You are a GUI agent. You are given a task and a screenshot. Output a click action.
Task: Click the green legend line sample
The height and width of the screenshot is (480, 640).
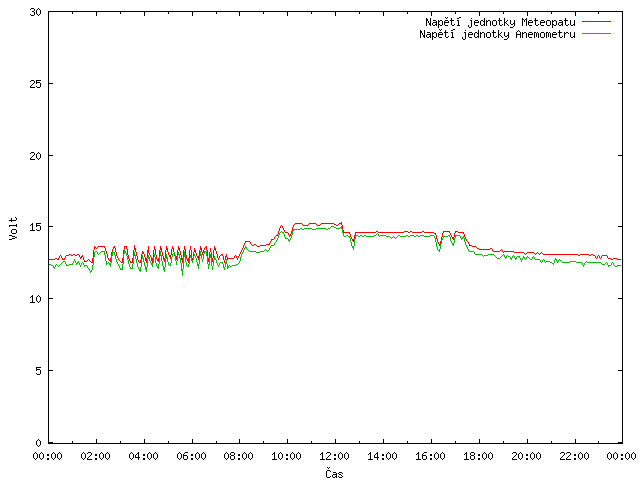coord(596,34)
